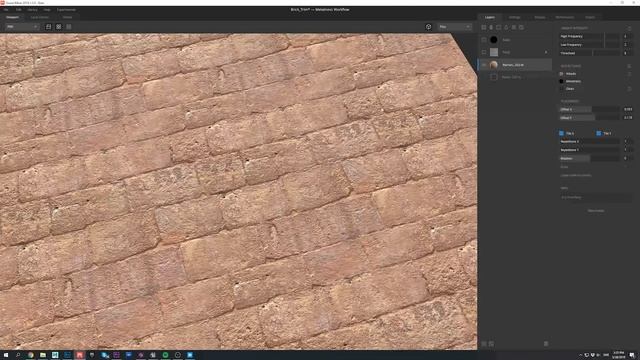Adjust the Low Frequency slider
Screen dimensions: 640x360
(x=589, y=44)
